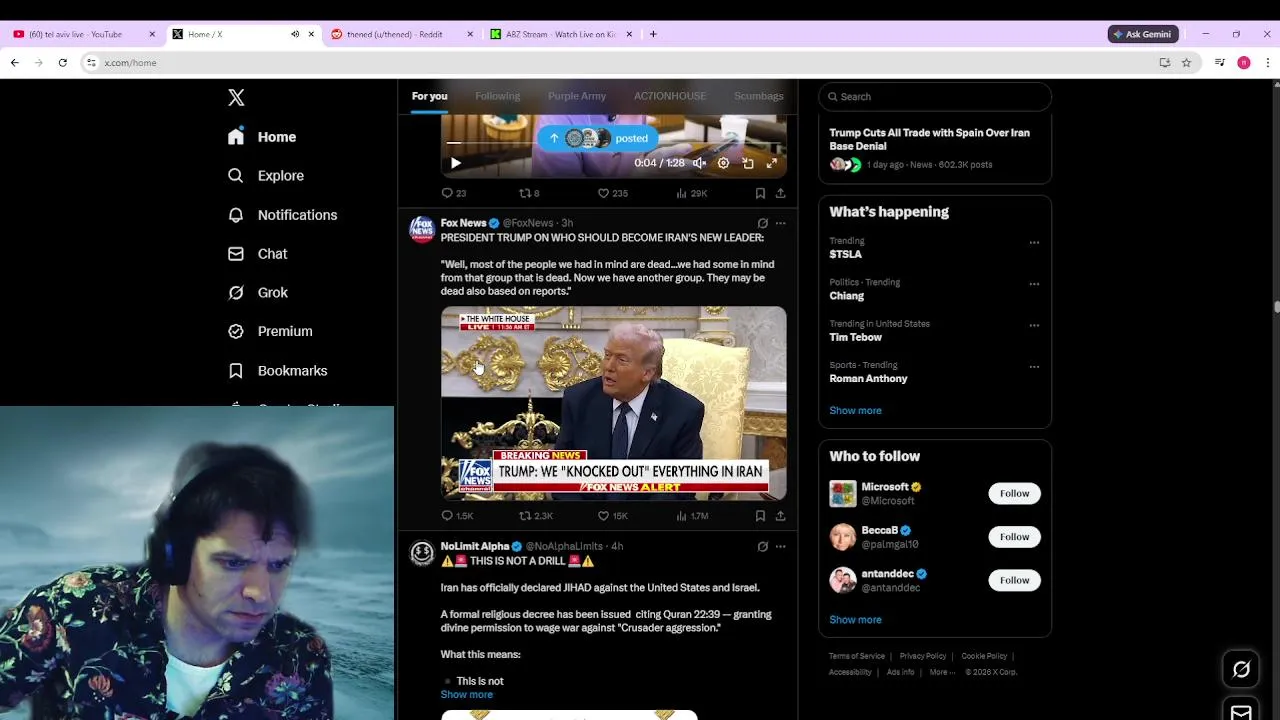This screenshot has width=1280, height=720.
Task: Switch to the Scumbags tab
Action: coord(759,96)
